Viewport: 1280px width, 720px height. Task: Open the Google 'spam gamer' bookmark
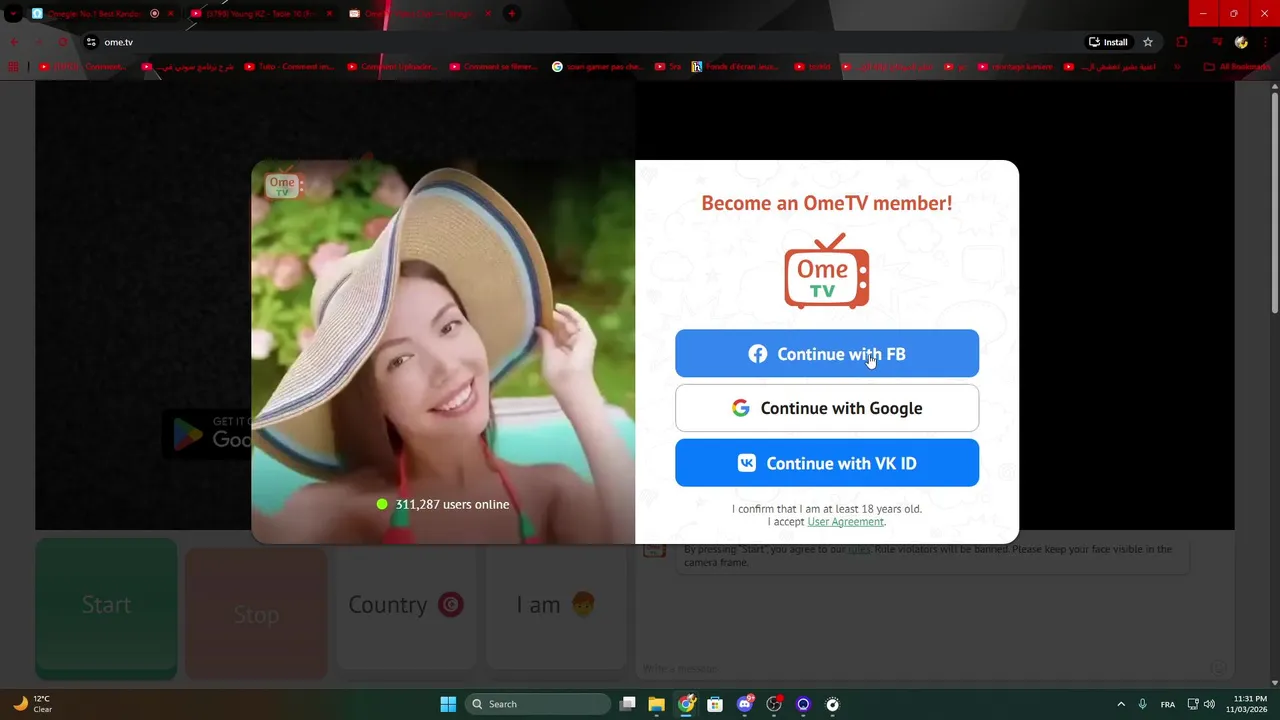597,67
